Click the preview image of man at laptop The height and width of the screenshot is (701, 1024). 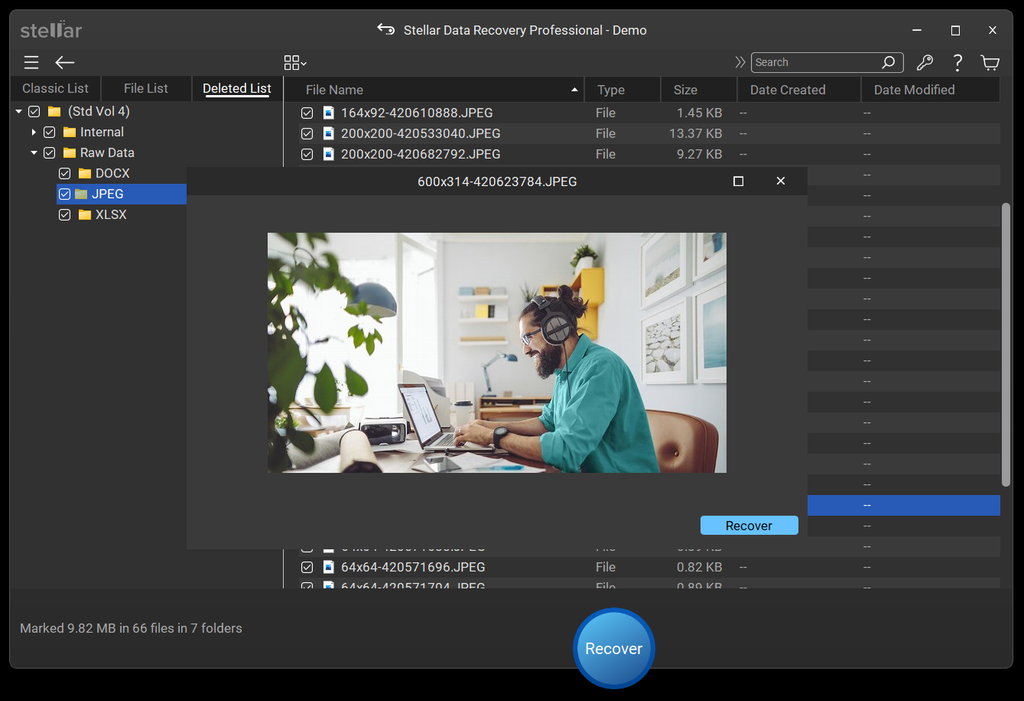pyautogui.click(x=496, y=353)
